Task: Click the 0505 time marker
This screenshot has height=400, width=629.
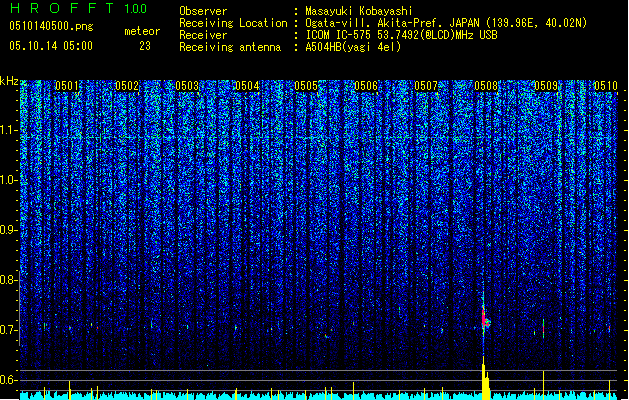Action: pos(306,86)
